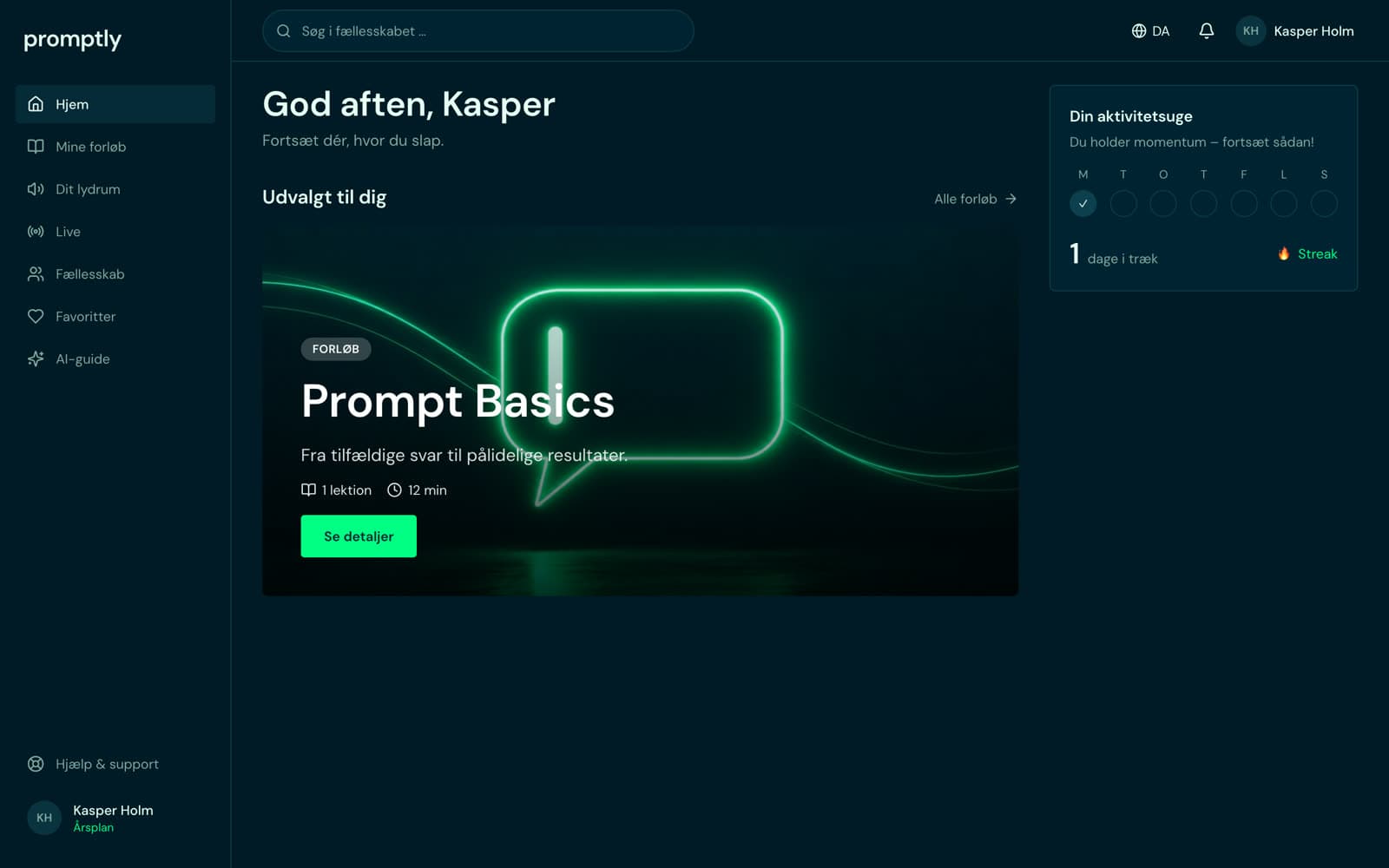This screenshot has height=868, width=1389.
Task: Open notifications bell
Action: point(1207,31)
